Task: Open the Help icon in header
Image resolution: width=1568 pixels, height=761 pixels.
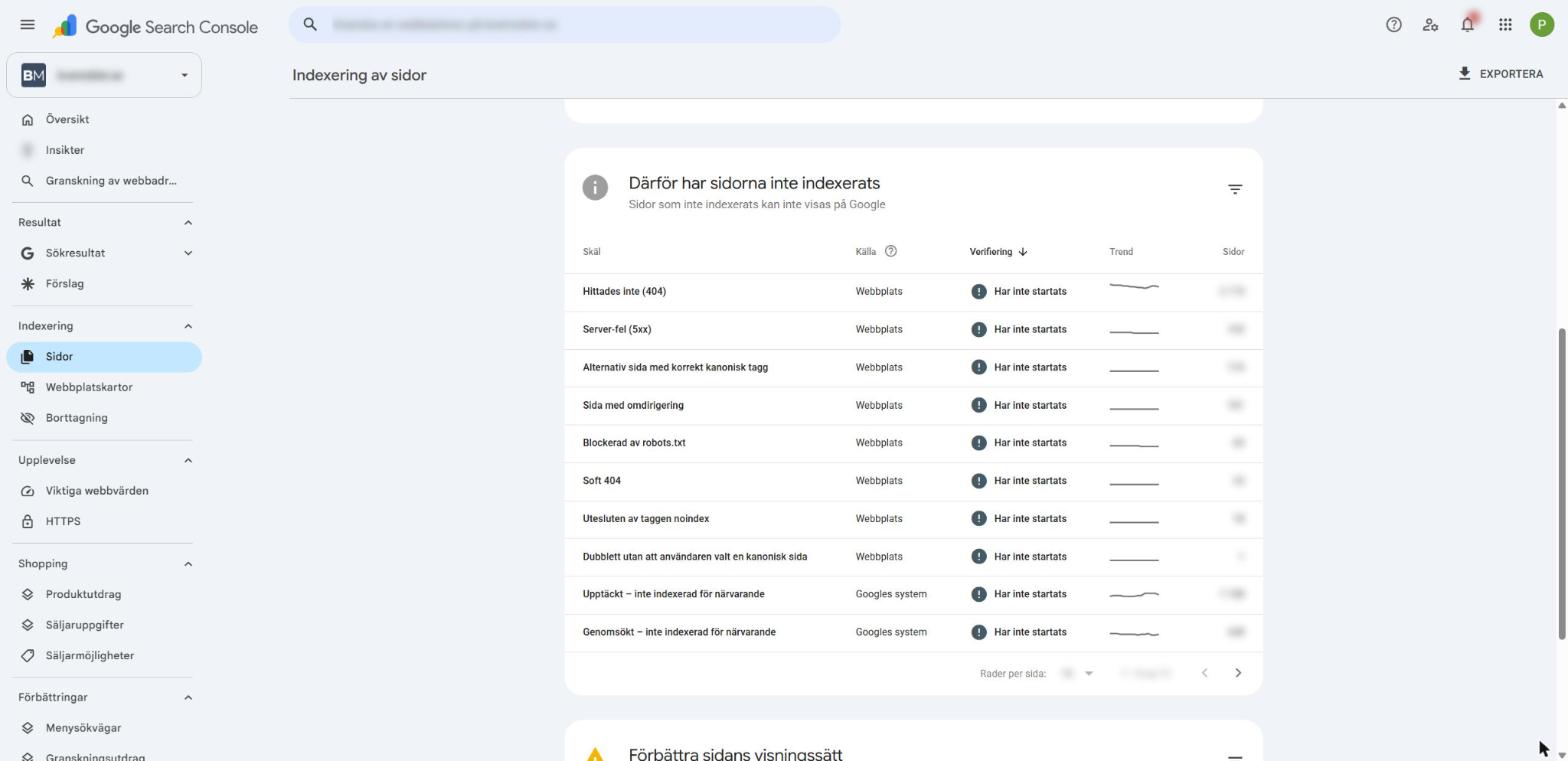Action: [x=1393, y=25]
